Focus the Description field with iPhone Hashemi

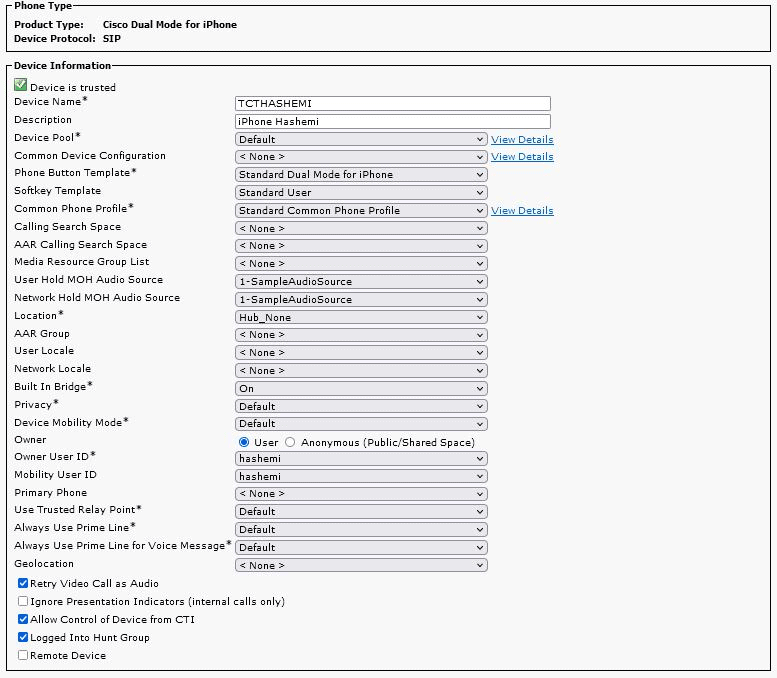point(392,121)
